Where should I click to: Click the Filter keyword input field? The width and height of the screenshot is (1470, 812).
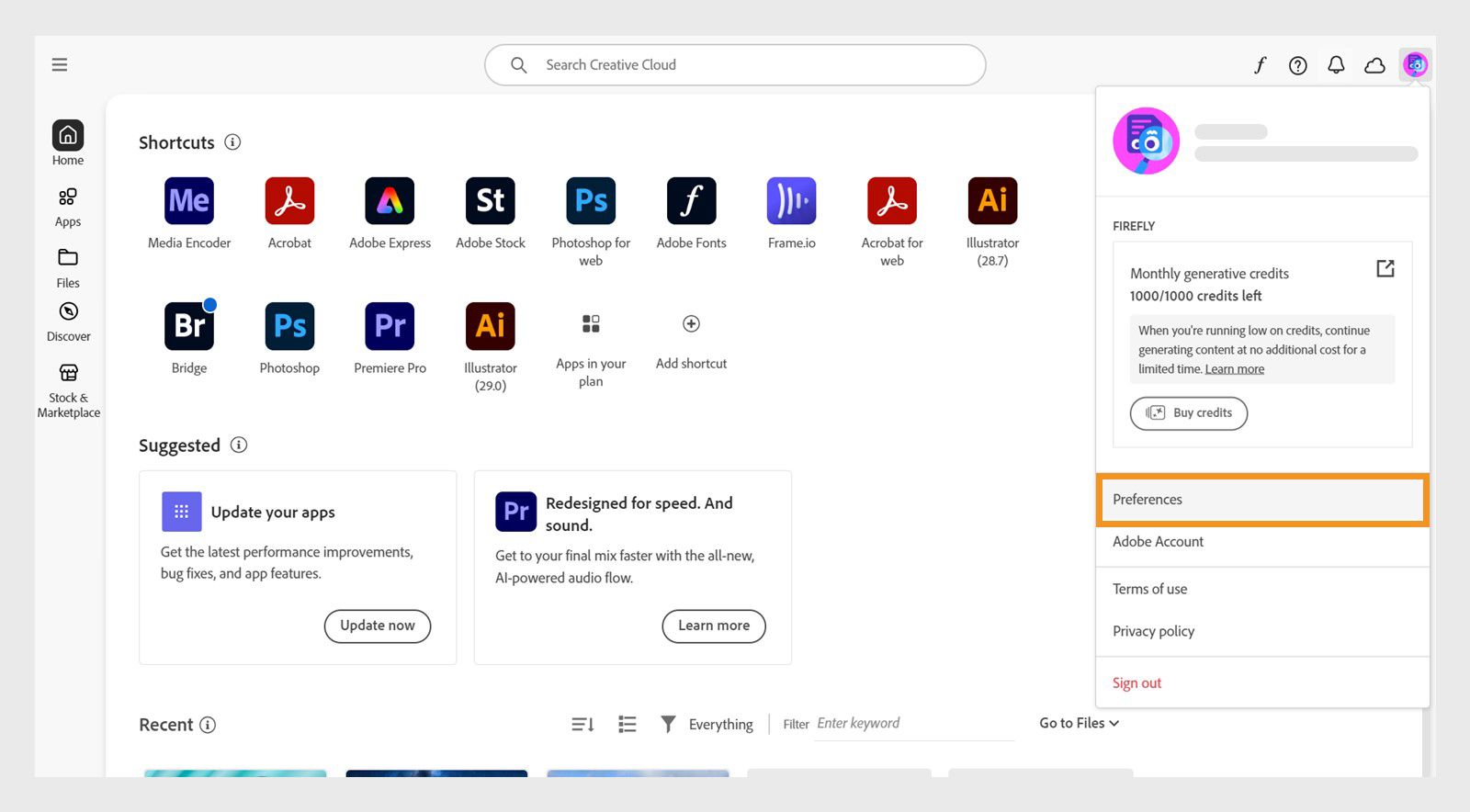click(914, 724)
